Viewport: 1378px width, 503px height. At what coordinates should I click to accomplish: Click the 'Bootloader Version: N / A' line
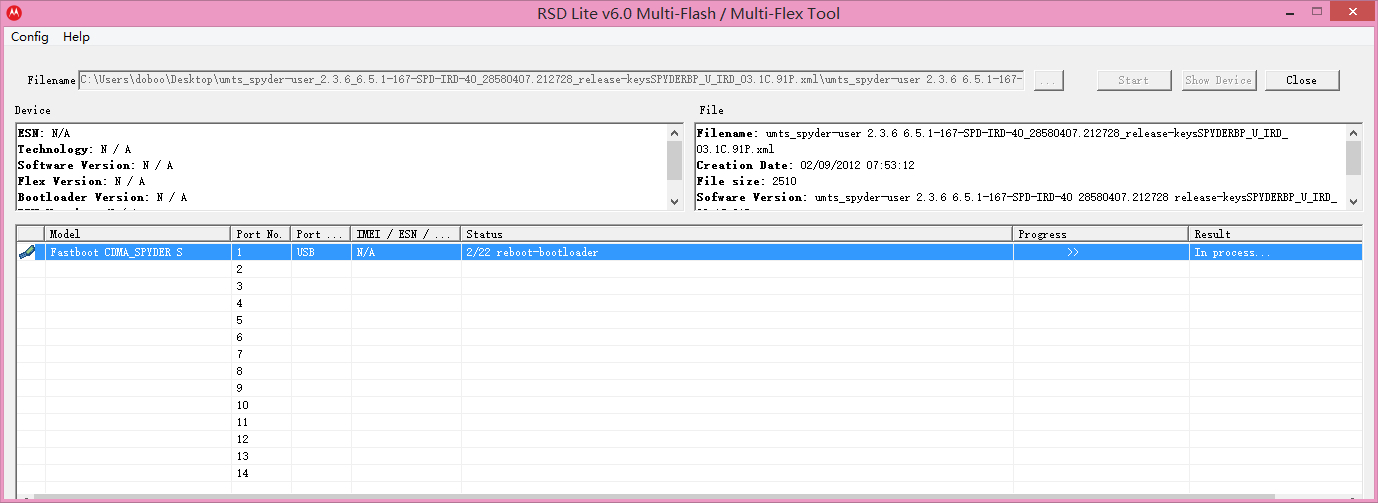[102, 197]
